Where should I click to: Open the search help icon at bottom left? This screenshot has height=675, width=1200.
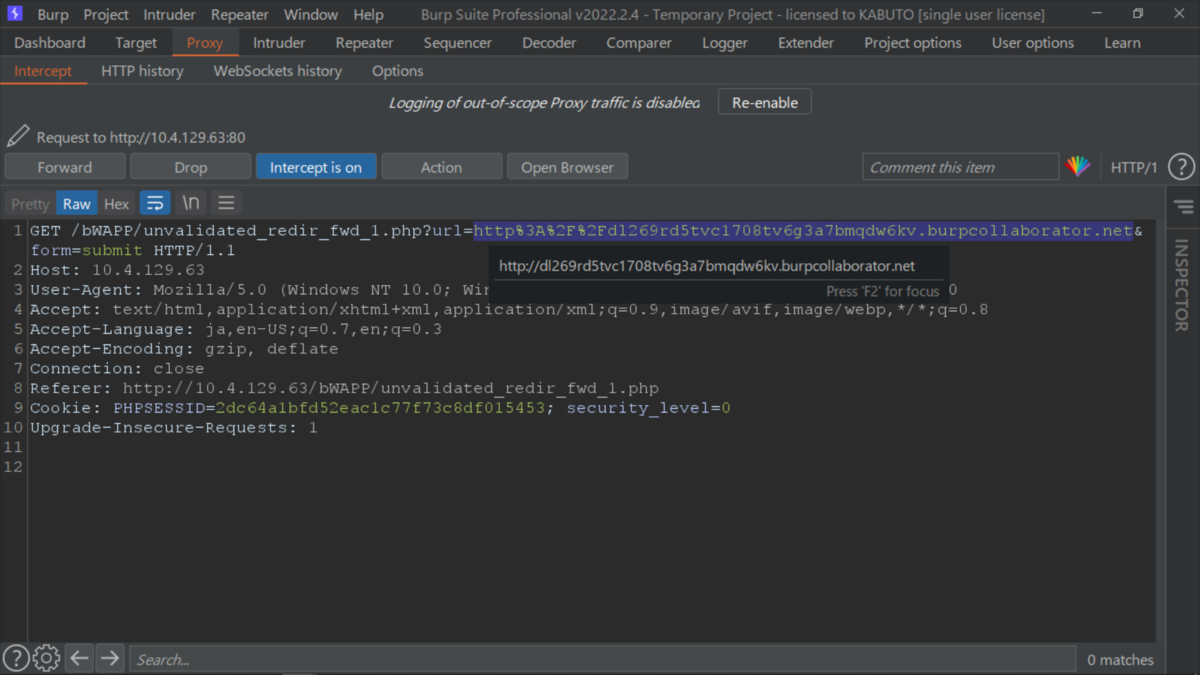(16, 658)
